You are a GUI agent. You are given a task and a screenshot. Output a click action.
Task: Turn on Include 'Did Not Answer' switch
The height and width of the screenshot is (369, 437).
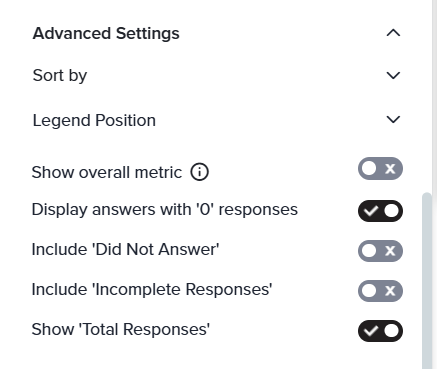coord(380,251)
